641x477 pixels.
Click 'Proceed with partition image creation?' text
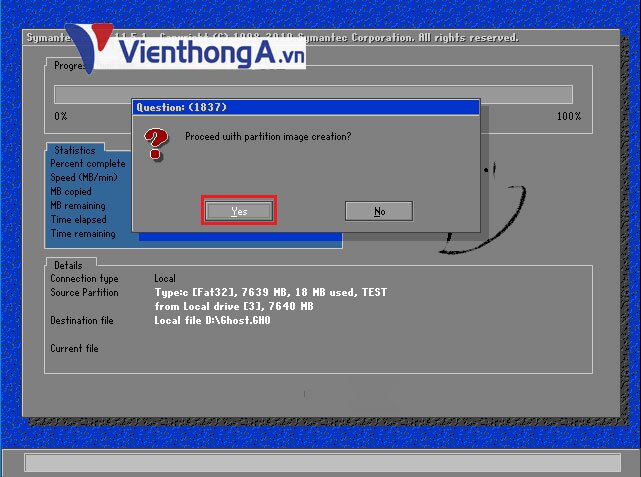[x=268, y=137]
